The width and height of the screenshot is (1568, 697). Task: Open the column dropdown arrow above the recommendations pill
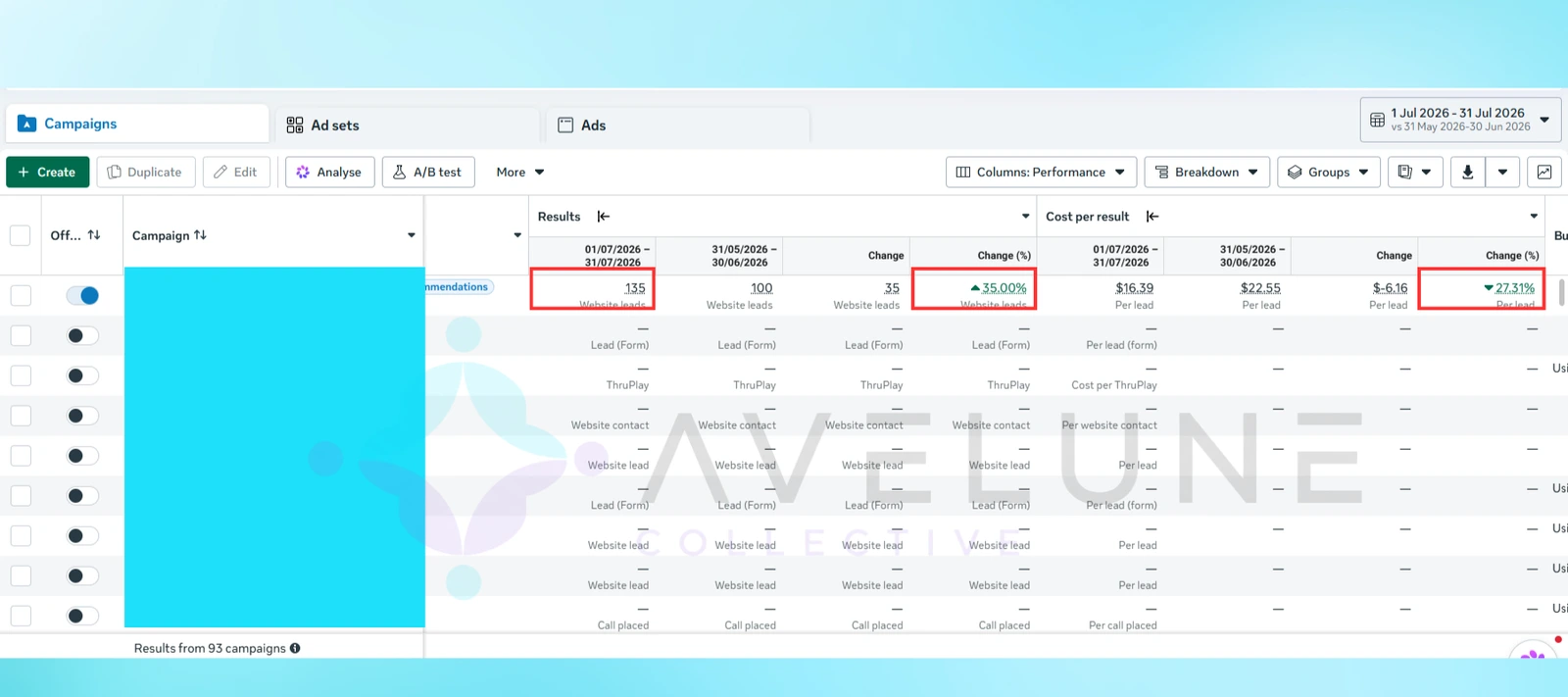tap(517, 235)
